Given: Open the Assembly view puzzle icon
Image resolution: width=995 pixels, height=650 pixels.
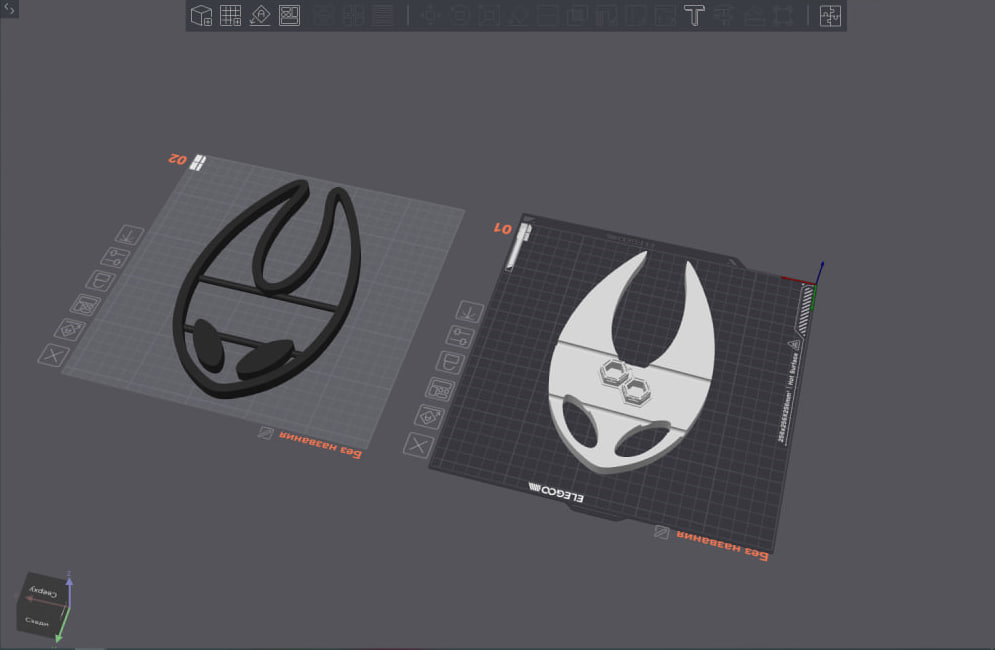Looking at the screenshot, I should (x=829, y=15).
